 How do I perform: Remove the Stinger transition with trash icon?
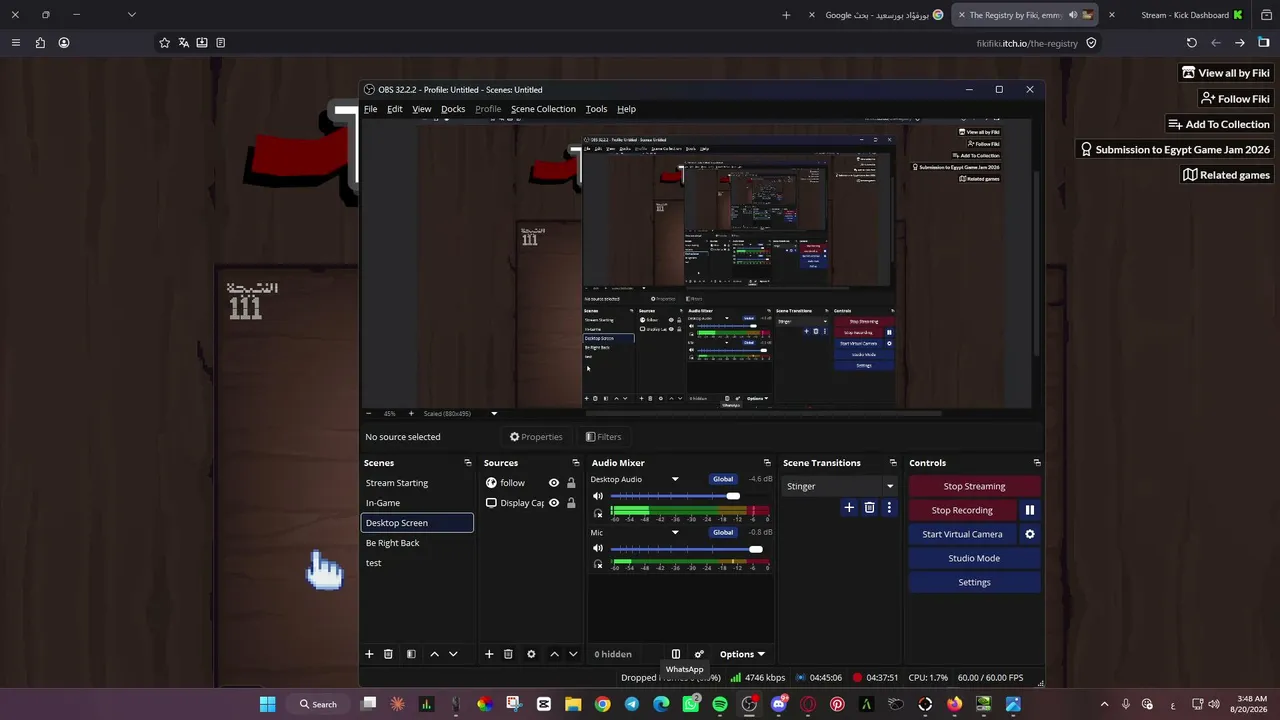(x=869, y=508)
